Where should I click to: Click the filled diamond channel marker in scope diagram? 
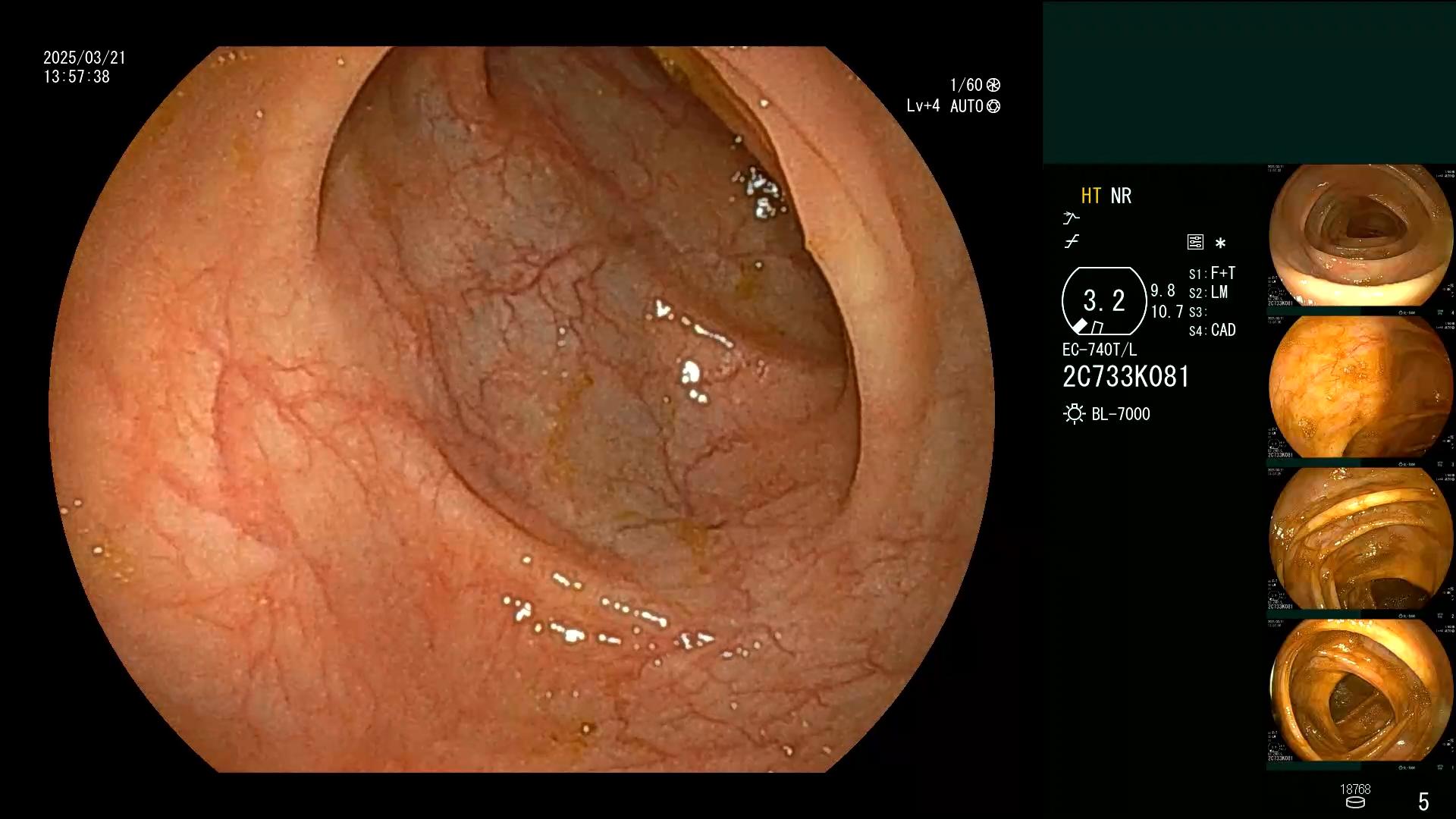[x=1080, y=325]
